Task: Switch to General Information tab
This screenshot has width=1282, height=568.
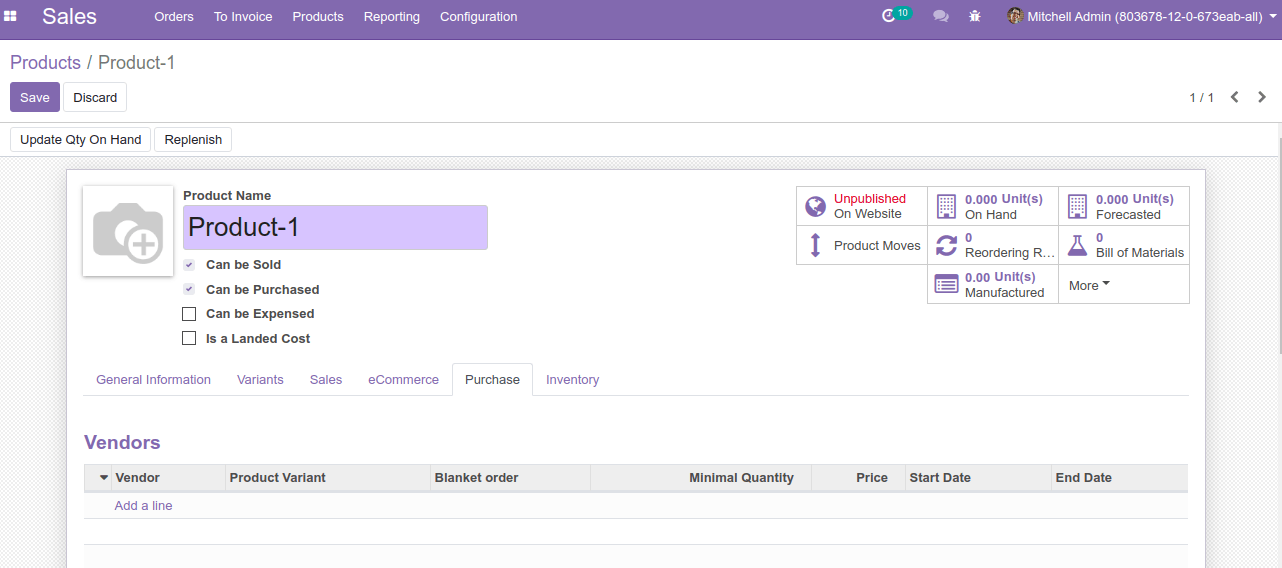Action: click(153, 380)
